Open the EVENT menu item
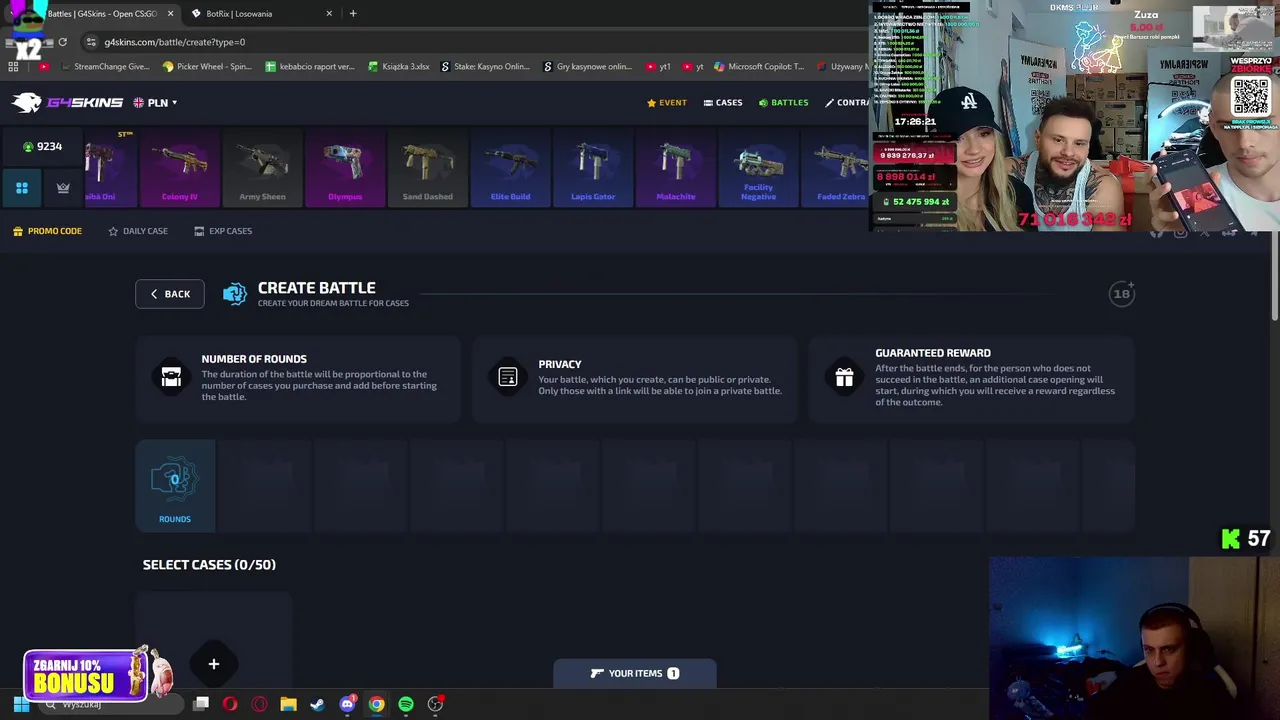This screenshot has width=1280, height=720. coord(667,102)
